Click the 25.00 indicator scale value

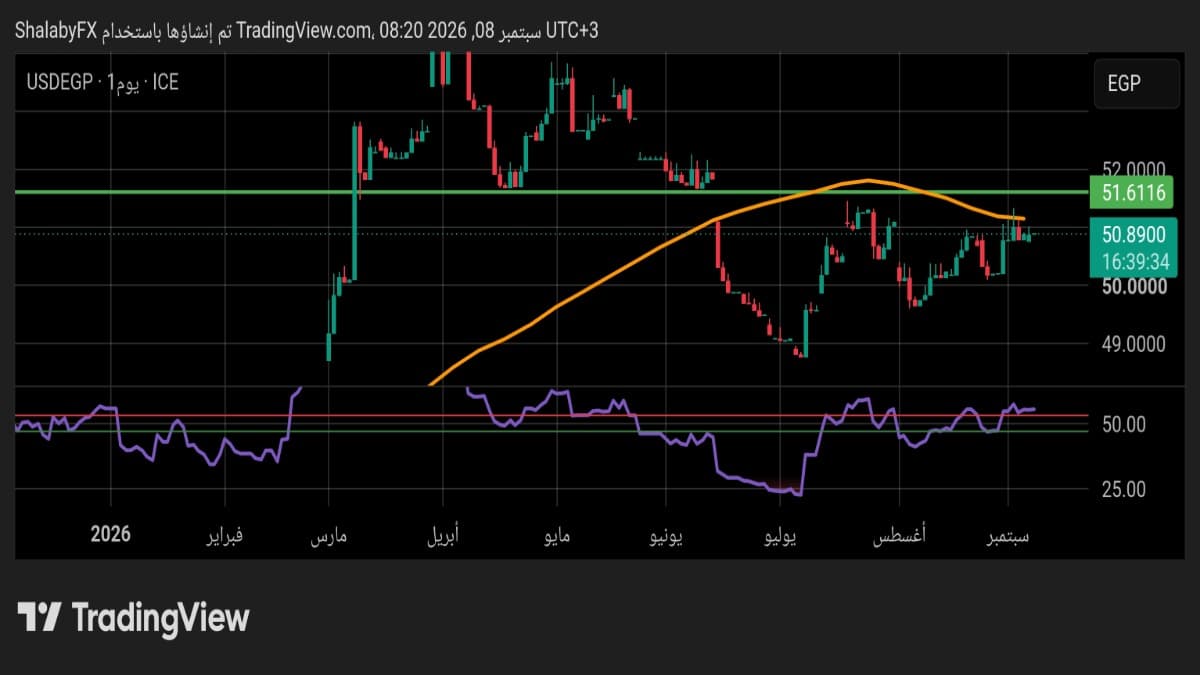1124,489
